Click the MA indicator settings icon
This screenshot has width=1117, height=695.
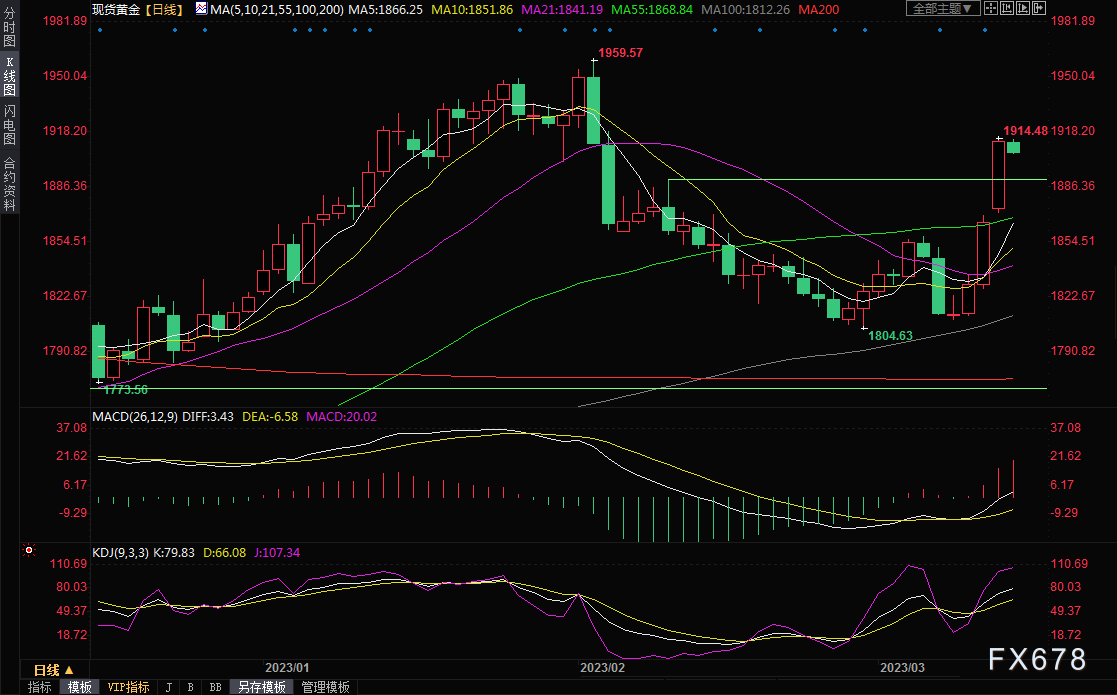[x=202, y=9]
